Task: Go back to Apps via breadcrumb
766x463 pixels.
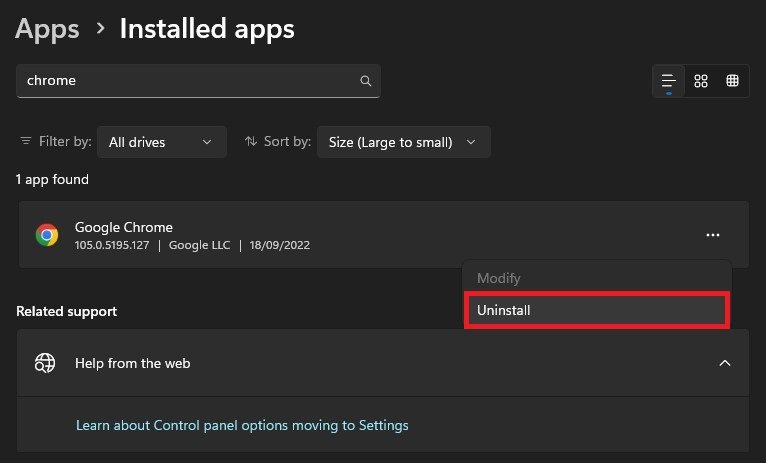Action: (x=47, y=29)
